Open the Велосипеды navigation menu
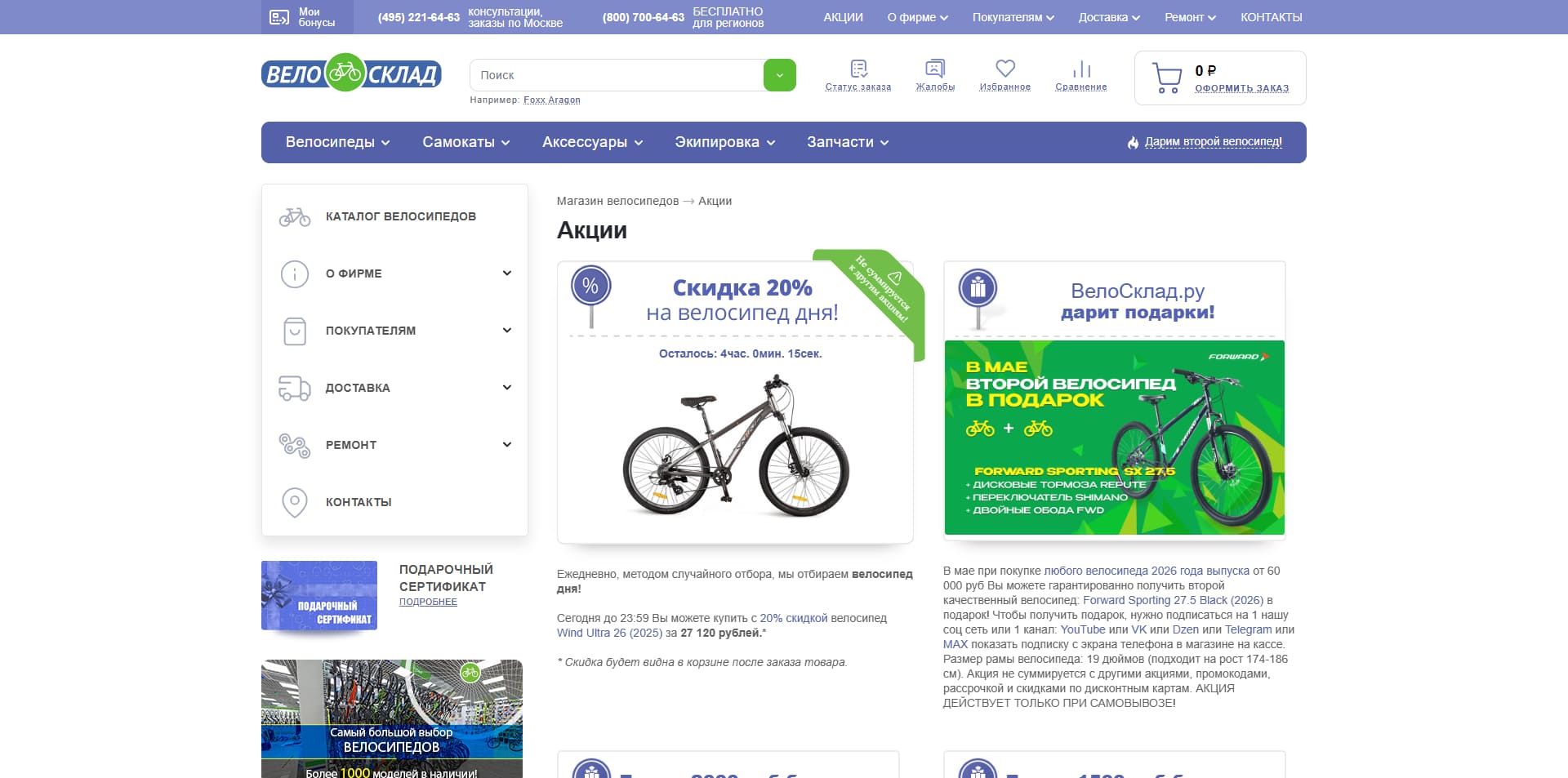Viewport: 1568px width, 778px height. click(x=337, y=142)
